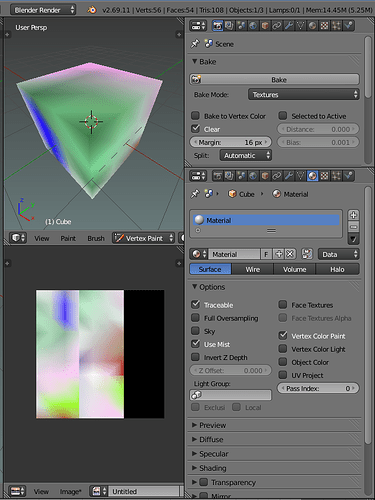Open the Vertex Paint mode selector
The width and height of the screenshot is (375, 500).
[143, 238]
